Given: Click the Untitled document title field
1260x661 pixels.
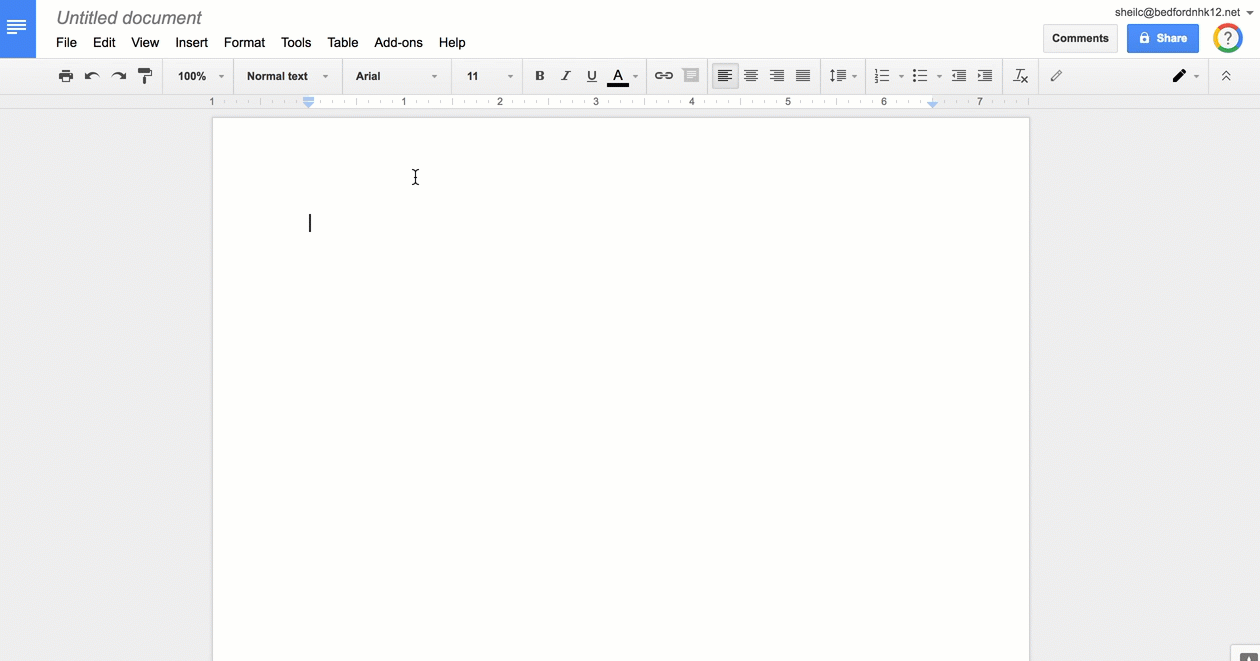Looking at the screenshot, I should pyautogui.click(x=129, y=18).
